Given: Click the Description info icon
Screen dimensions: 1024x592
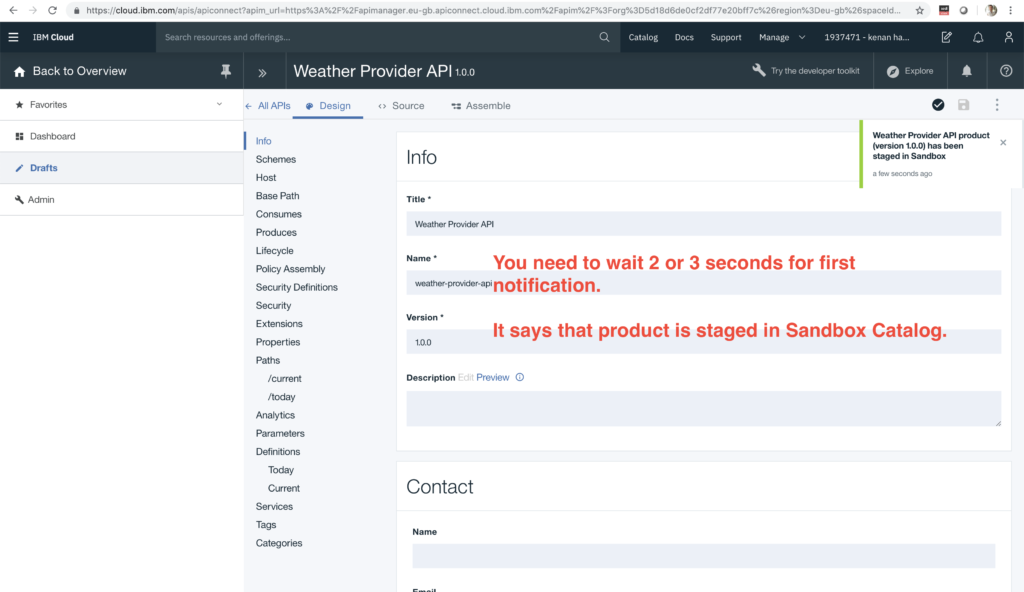Looking at the screenshot, I should point(520,377).
